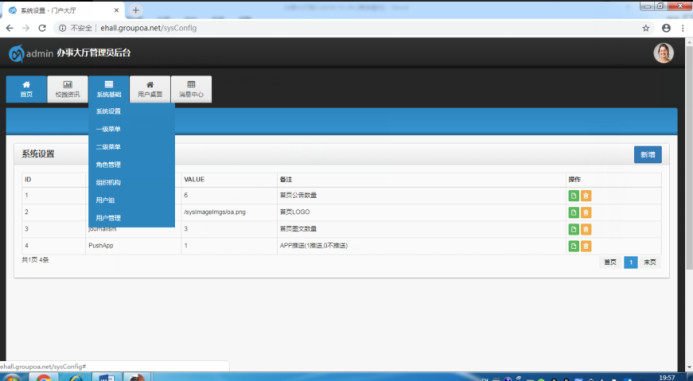
Task: Open the admin avatar in header
Action: (663, 53)
